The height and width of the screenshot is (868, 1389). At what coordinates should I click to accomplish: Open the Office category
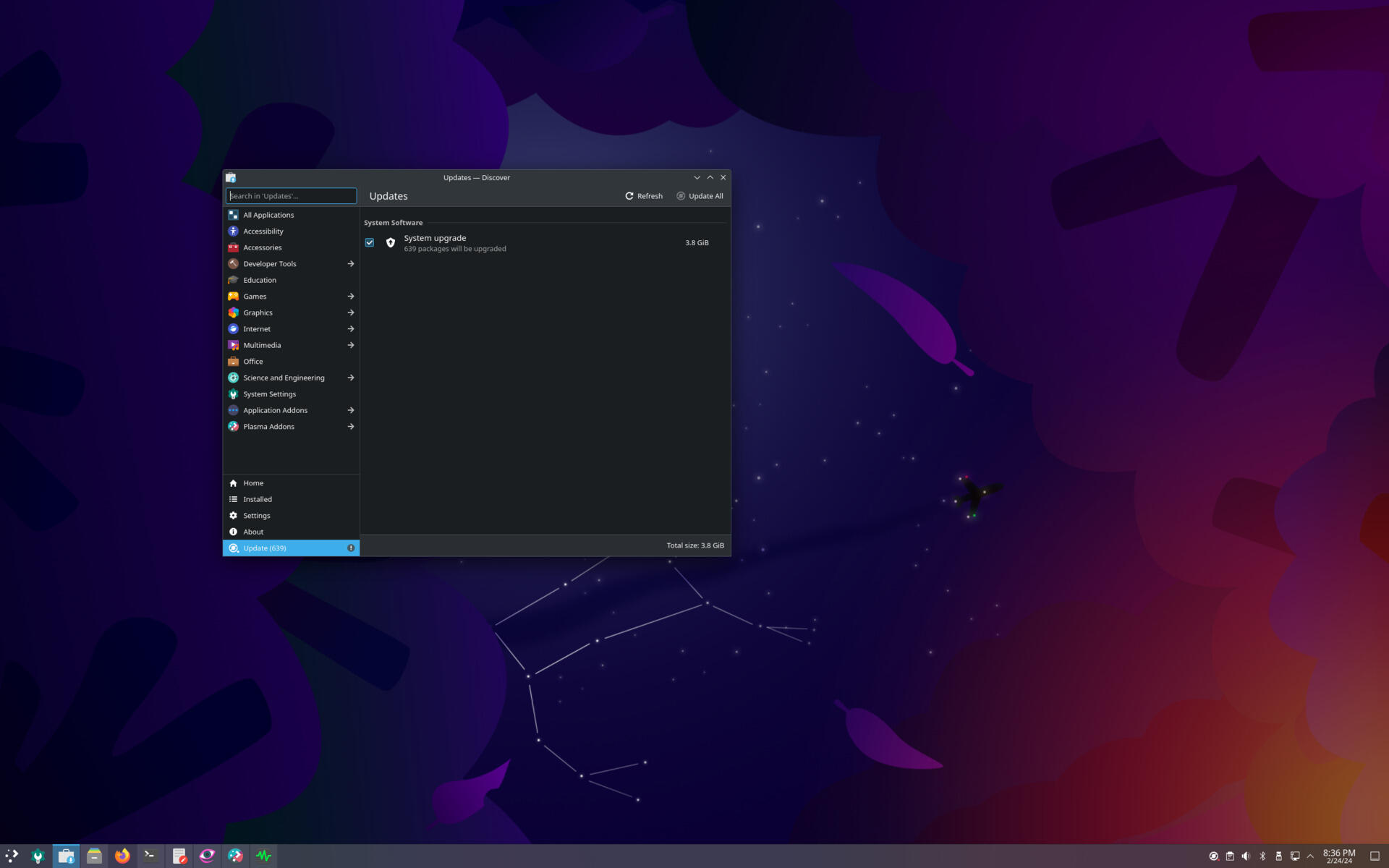(x=291, y=362)
